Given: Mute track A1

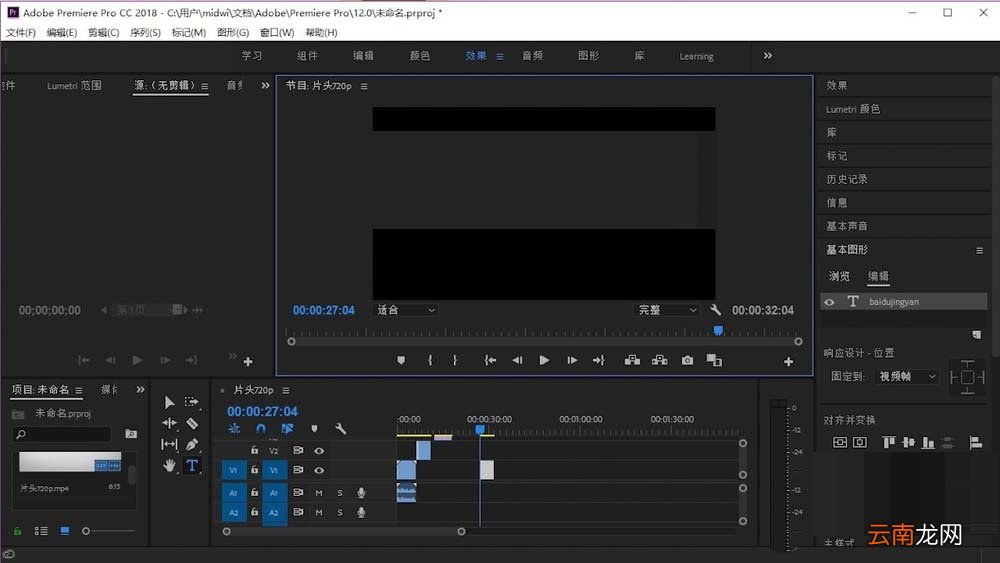Looking at the screenshot, I should tap(319, 493).
